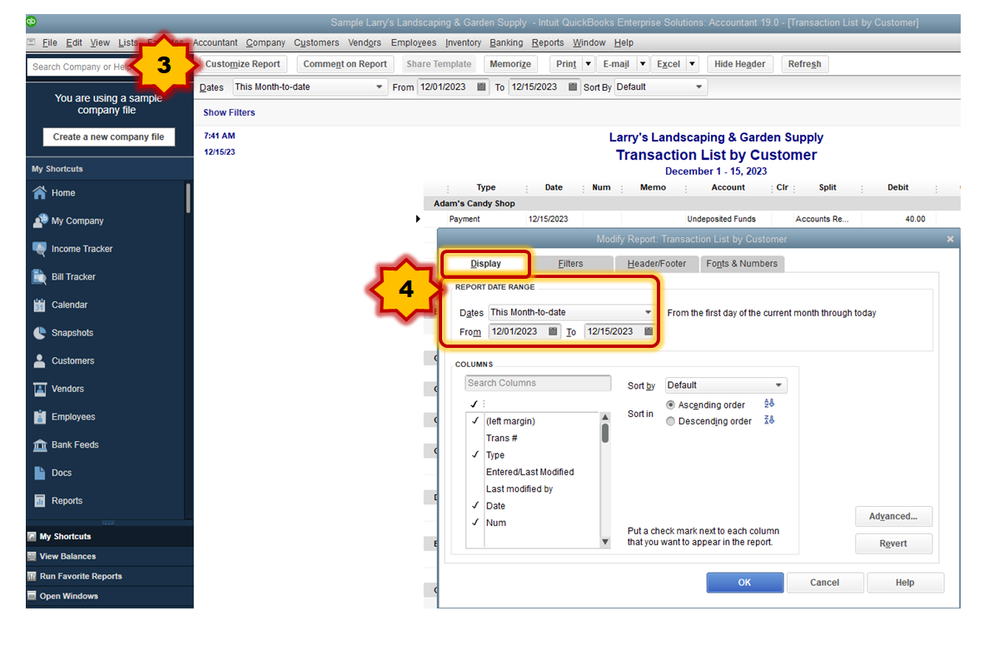The width and height of the screenshot is (999, 645).
Task: Toggle the Type column checkmark
Action: [475, 454]
